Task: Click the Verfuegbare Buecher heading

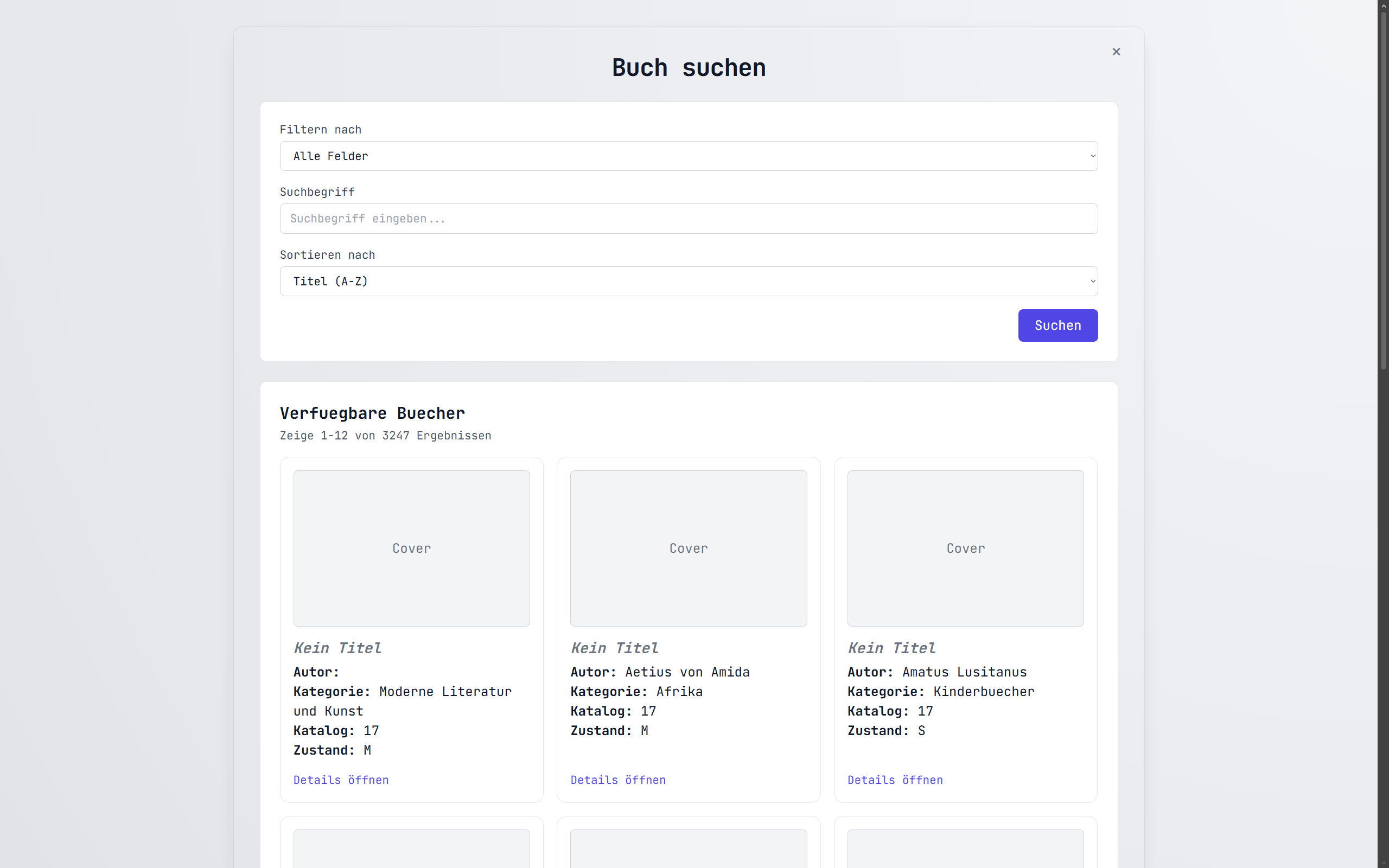Action: pyautogui.click(x=372, y=413)
